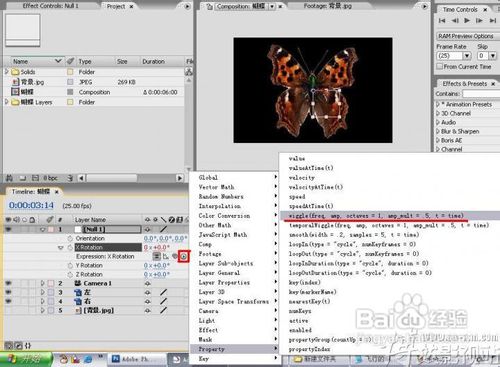Click the Orientation value 0.0°,0.0°,0.0°
This screenshot has height=367, width=500.
pyautogui.click(x=165, y=238)
